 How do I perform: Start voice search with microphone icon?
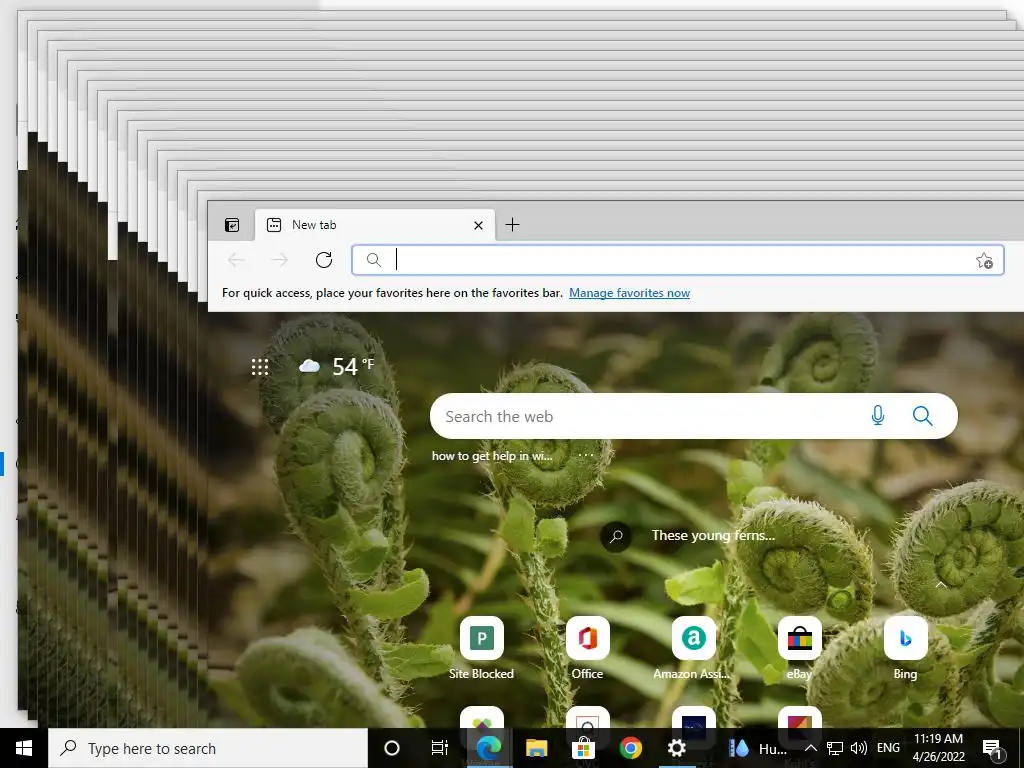878,415
